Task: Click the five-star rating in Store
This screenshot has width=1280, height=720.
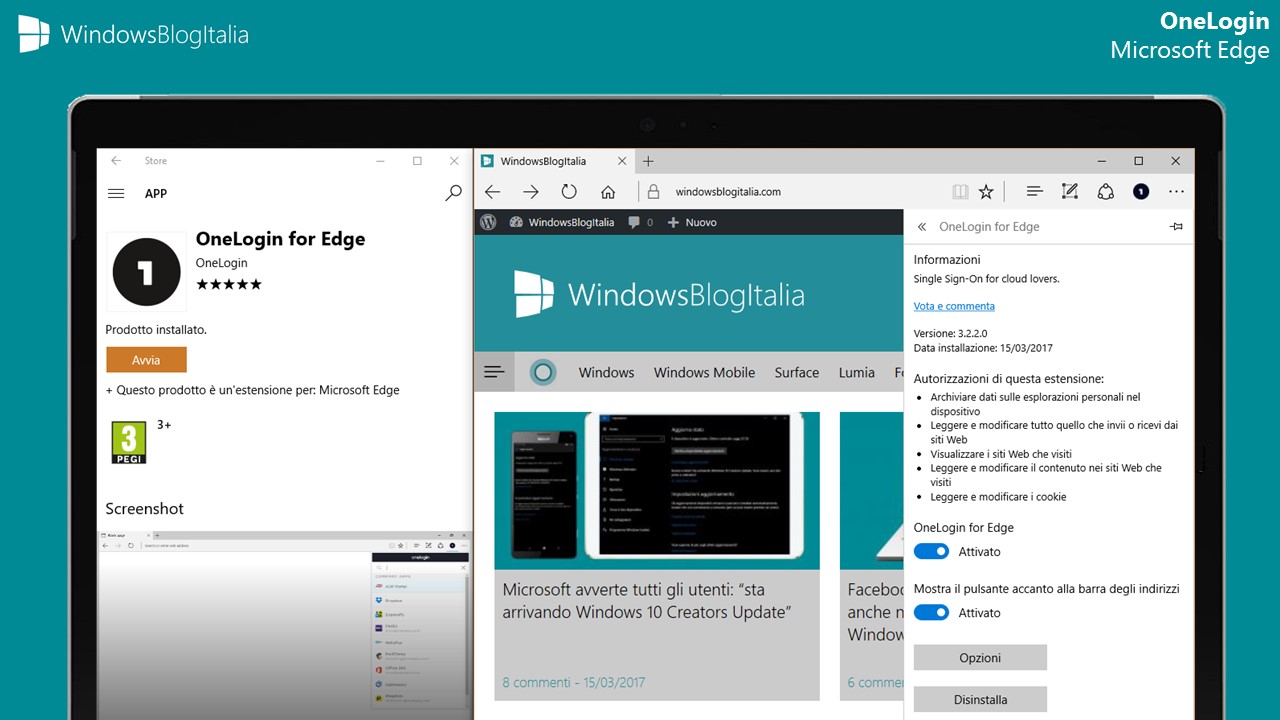Action: point(229,285)
